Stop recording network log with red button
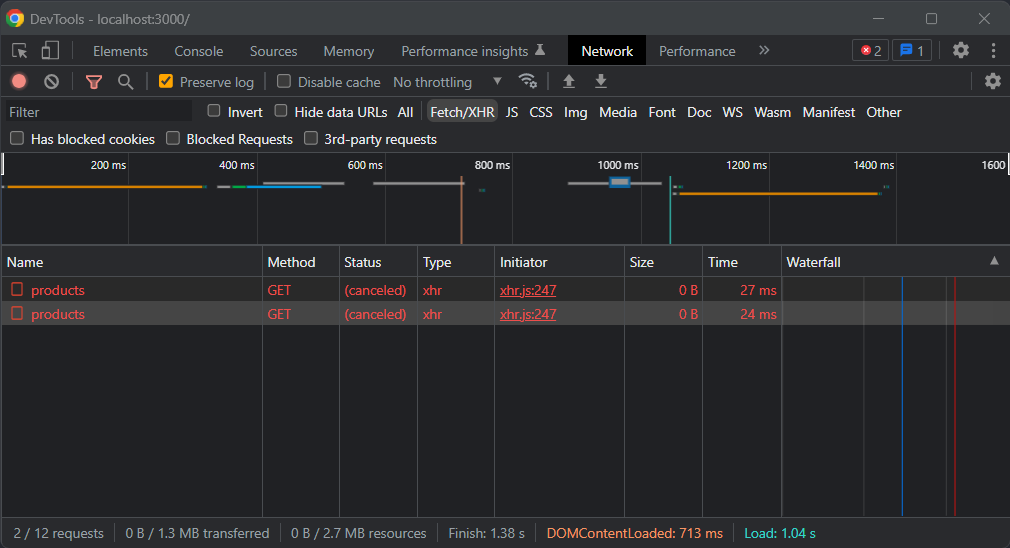The width and height of the screenshot is (1010, 548). pyautogui.click(x=19, y=81)
